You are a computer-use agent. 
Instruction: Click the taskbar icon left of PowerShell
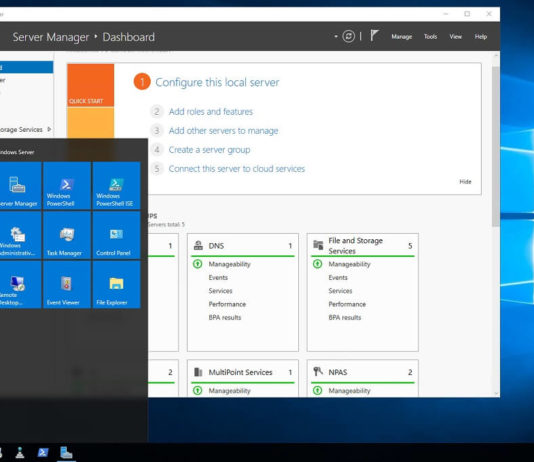[x=20, y=452]
